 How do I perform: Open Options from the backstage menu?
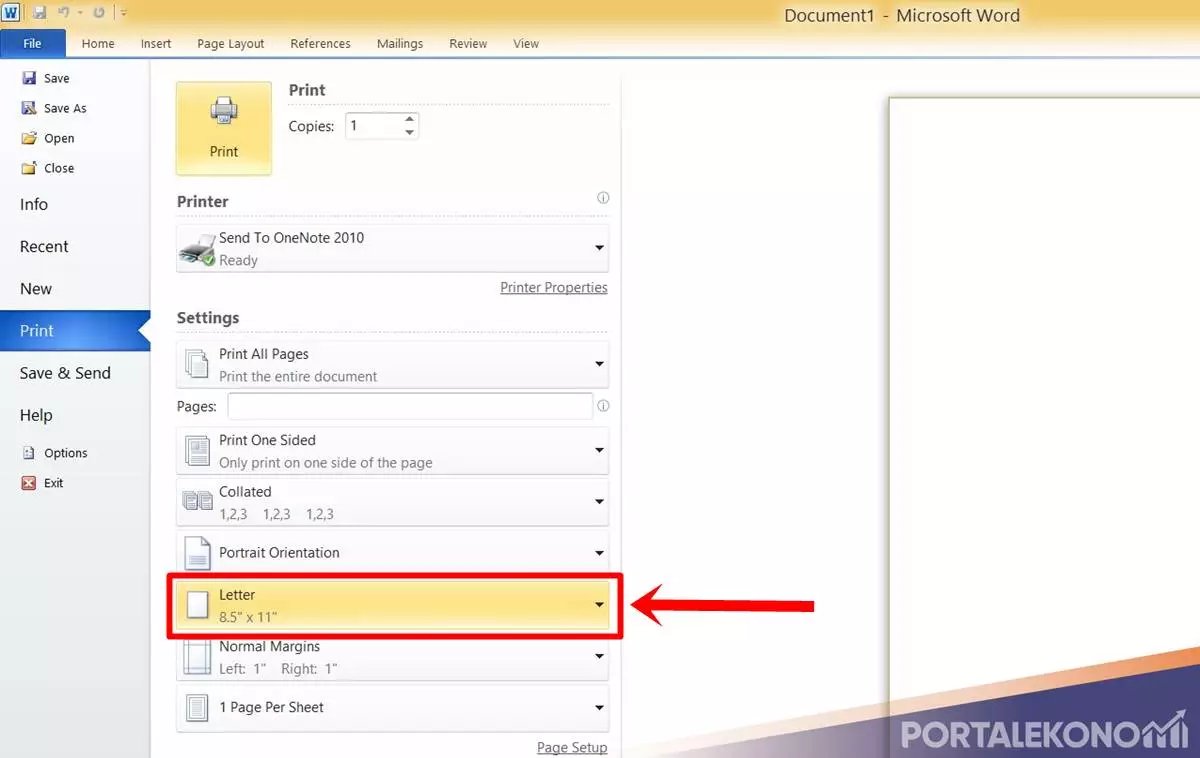(x=55, y=453)
